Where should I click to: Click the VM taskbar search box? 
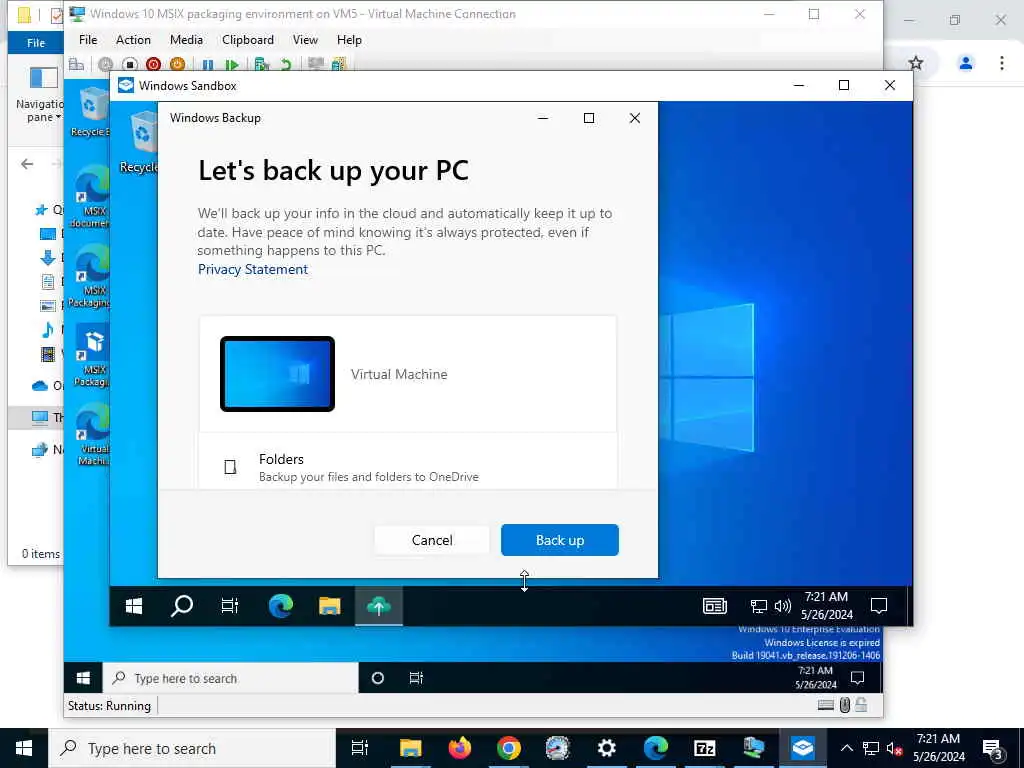[231, 678]
